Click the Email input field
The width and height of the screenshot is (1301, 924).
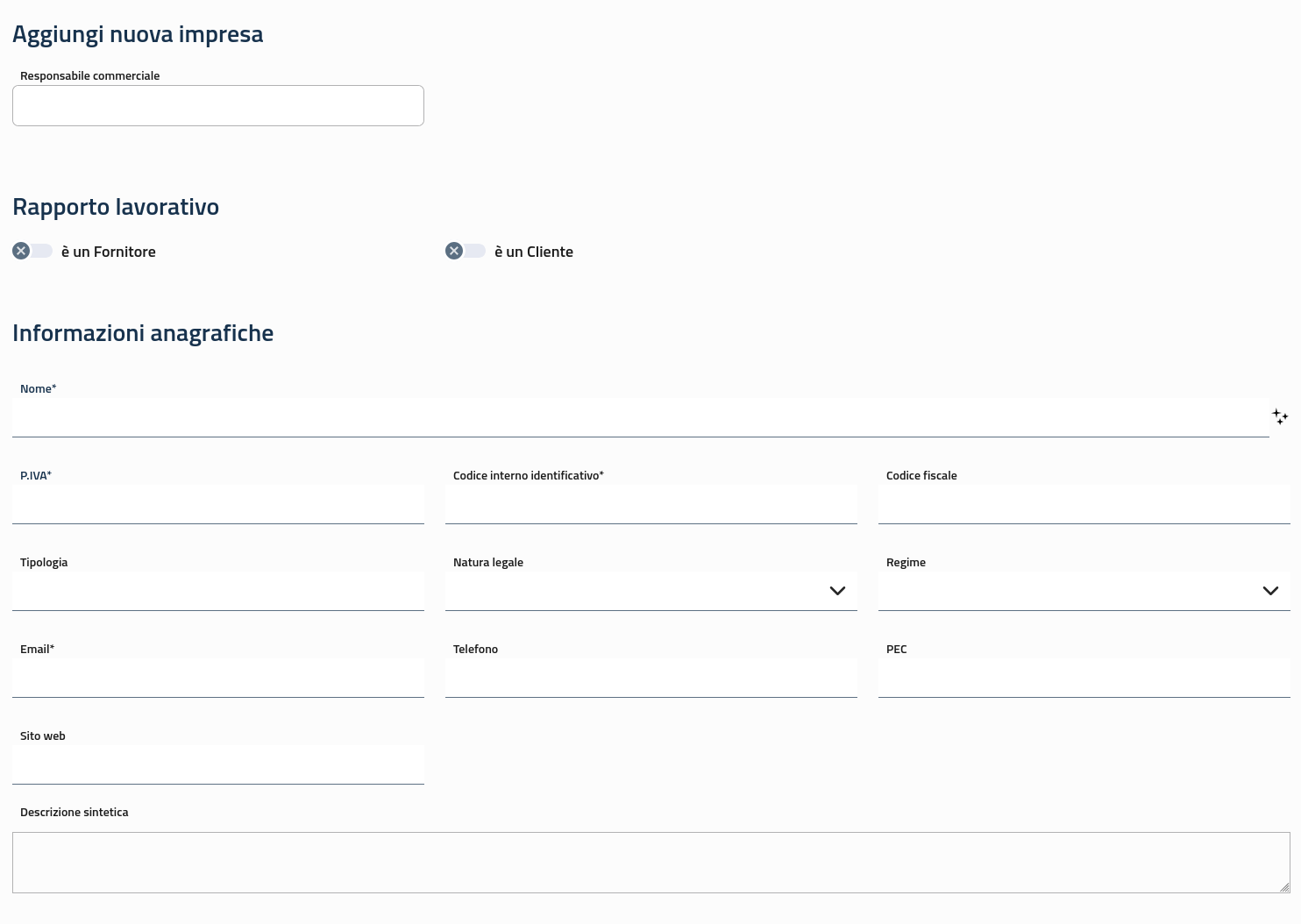[x=218, y=679]
